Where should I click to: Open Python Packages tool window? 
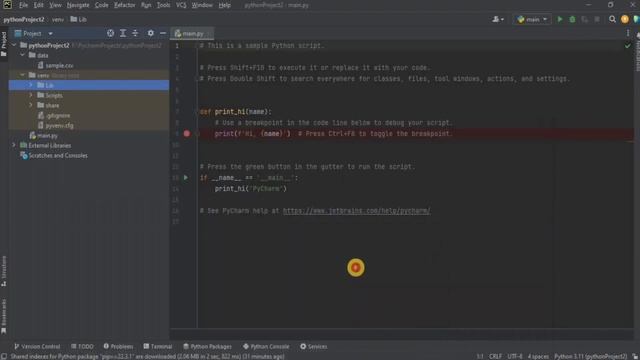(207, 347)
